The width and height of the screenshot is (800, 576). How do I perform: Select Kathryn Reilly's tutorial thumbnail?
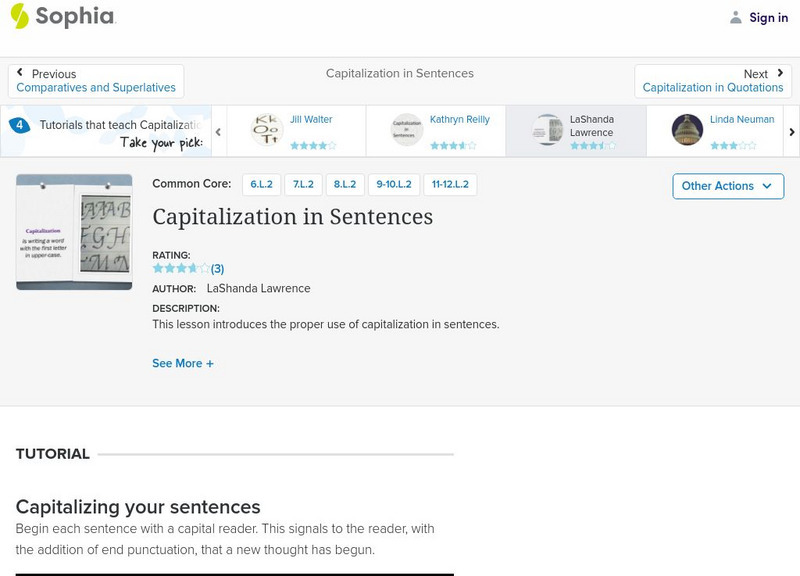pyautogui.click(x=407, y=130)
